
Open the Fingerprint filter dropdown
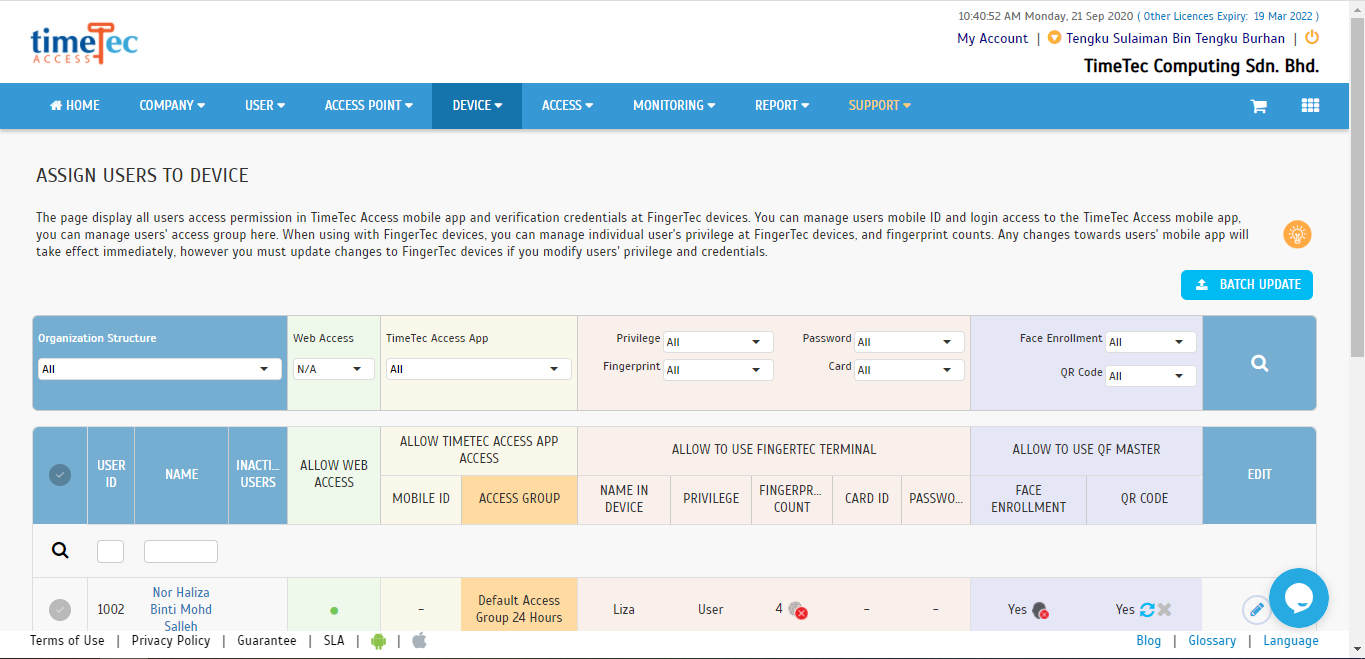719,370
